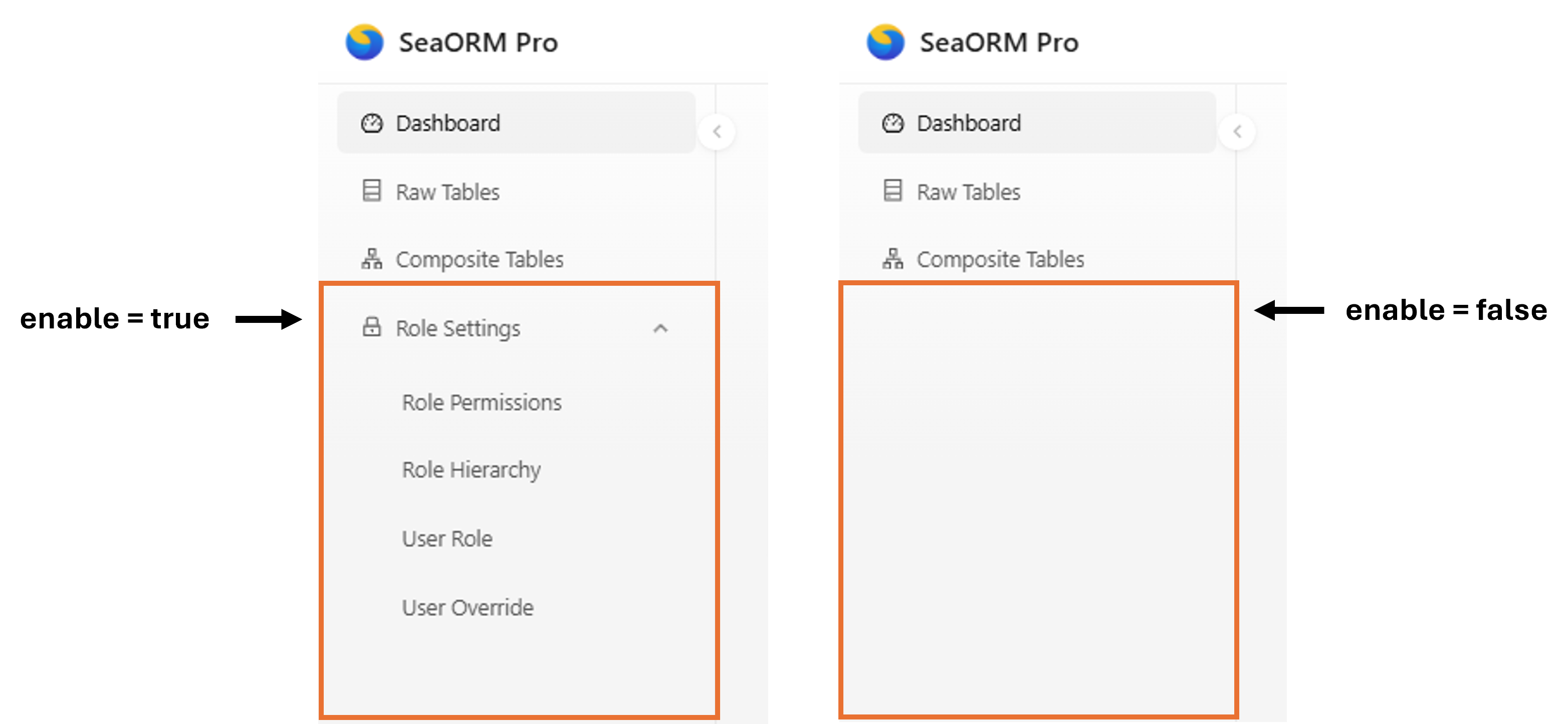Click the Composite Tables hierarchy icon in right sidebar
1568x724 pixels.
pyautogui.click(x=892, y=259)
